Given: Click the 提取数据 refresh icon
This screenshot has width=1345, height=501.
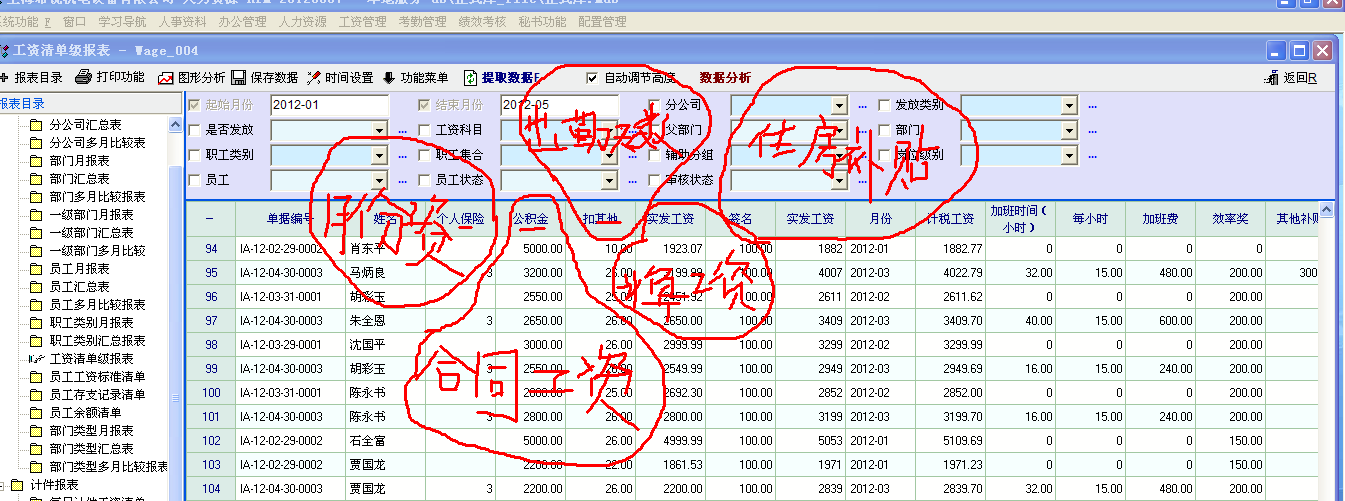Looking at the screenshot, I should click(x=470, y=78).
